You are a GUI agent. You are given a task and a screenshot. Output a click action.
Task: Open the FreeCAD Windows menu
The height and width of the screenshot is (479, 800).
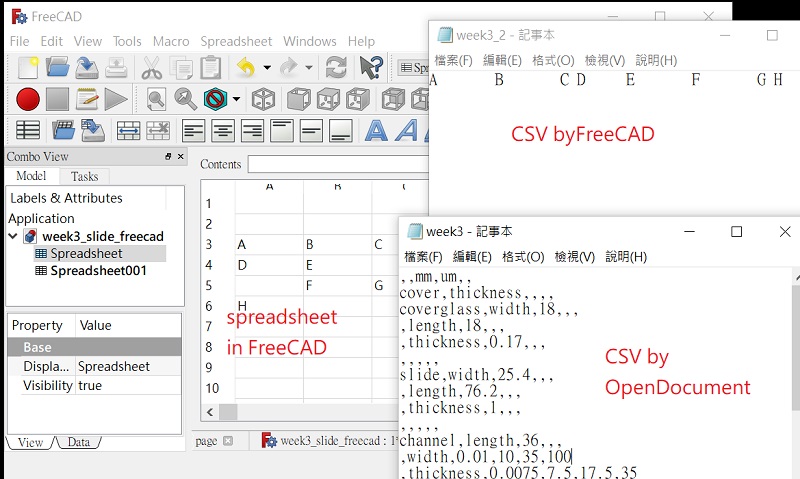point(310,41)
